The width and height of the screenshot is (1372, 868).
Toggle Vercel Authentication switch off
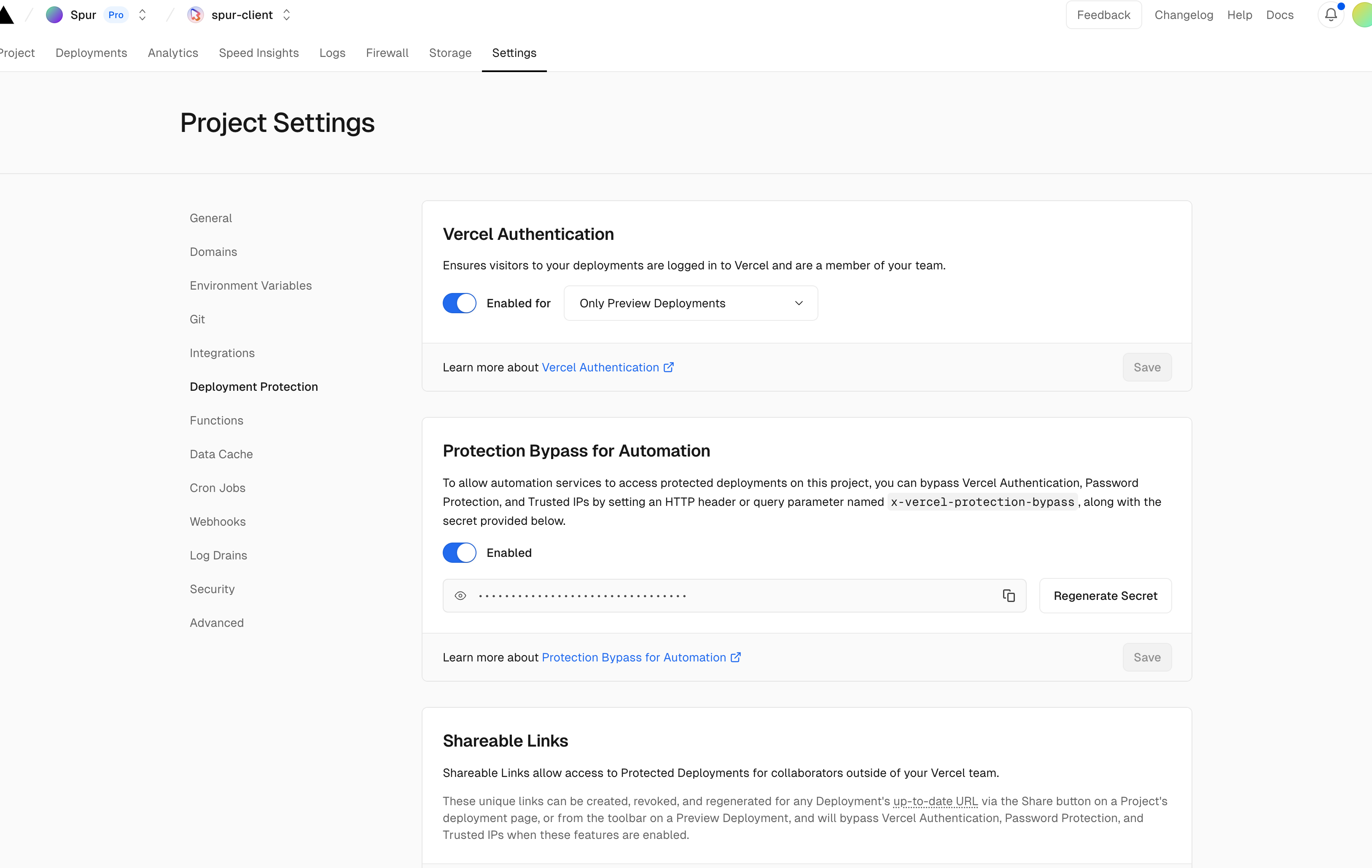coord(459,303)
